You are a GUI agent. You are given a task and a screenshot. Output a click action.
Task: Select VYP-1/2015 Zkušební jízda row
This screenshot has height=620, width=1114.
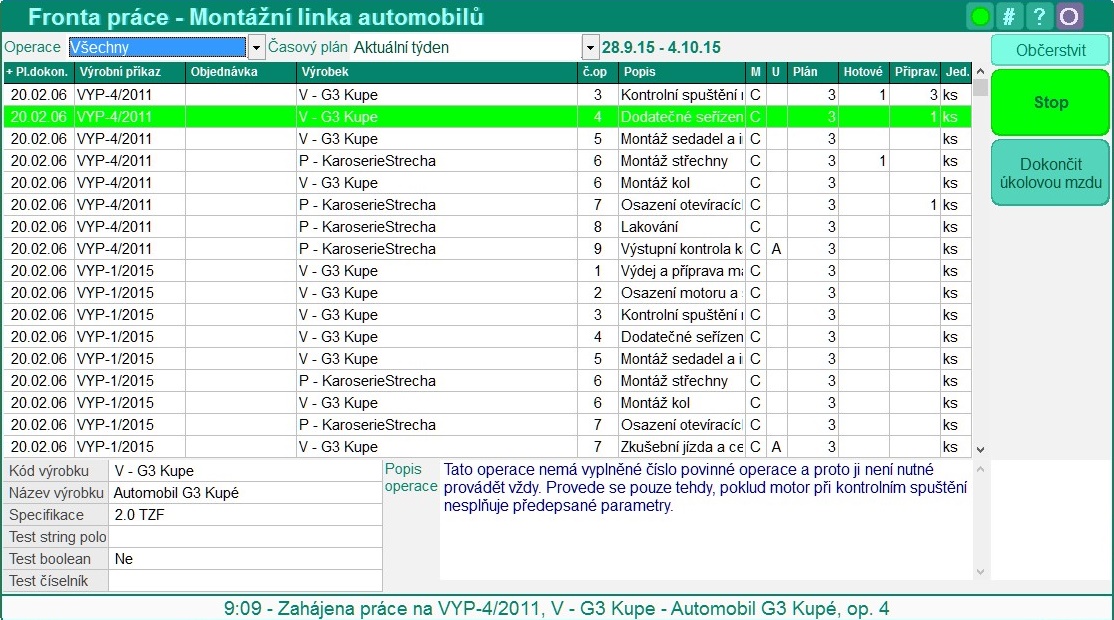tap(400, 447)
